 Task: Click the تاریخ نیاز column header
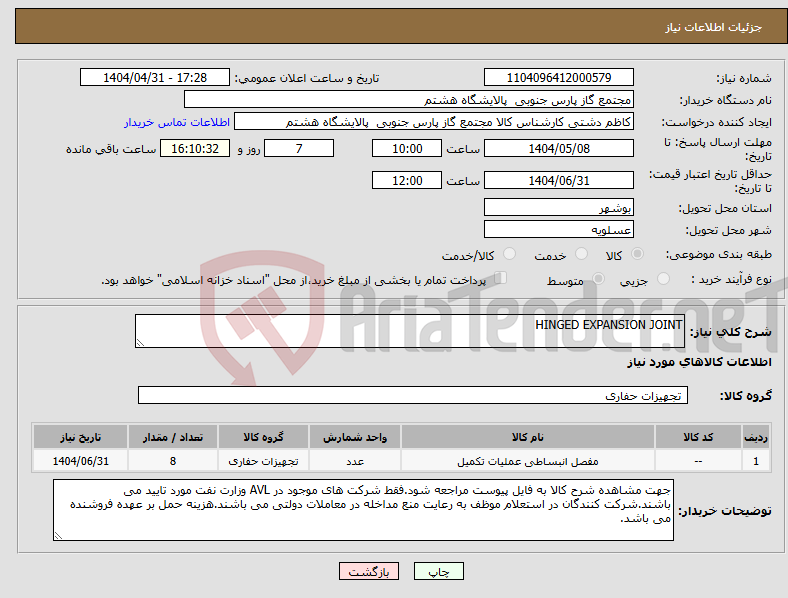(80, 437)
